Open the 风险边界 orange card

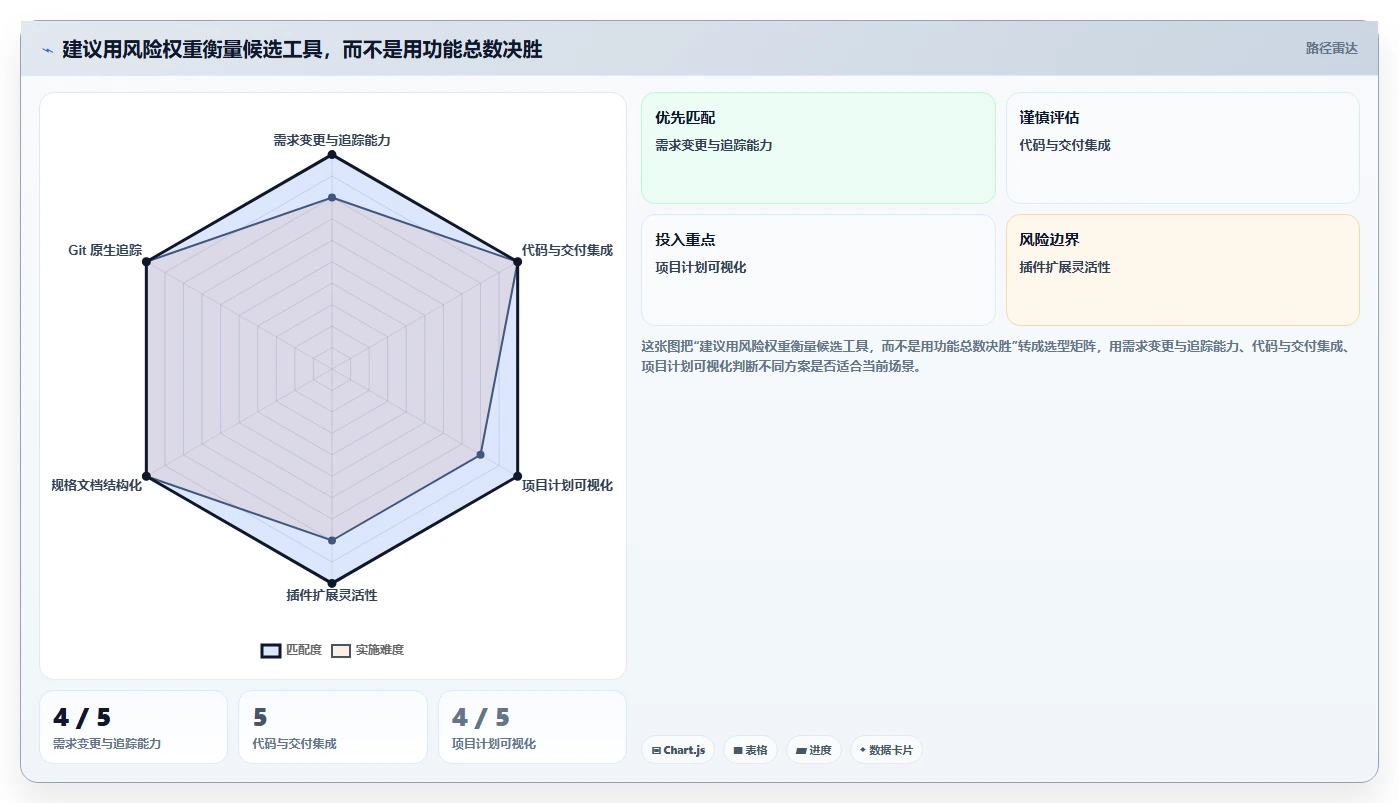pyautogui.click(x=1182, y=270)
